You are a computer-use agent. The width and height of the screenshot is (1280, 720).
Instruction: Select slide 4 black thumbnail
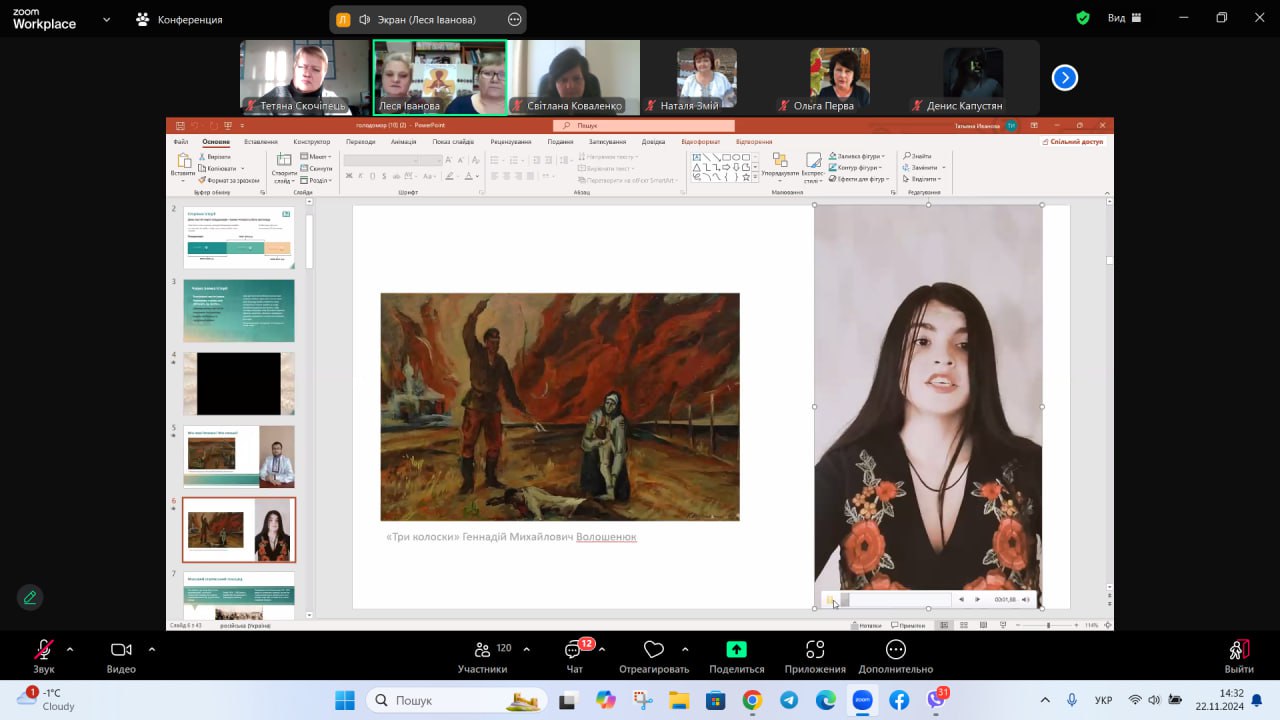(x=239, y=383)
